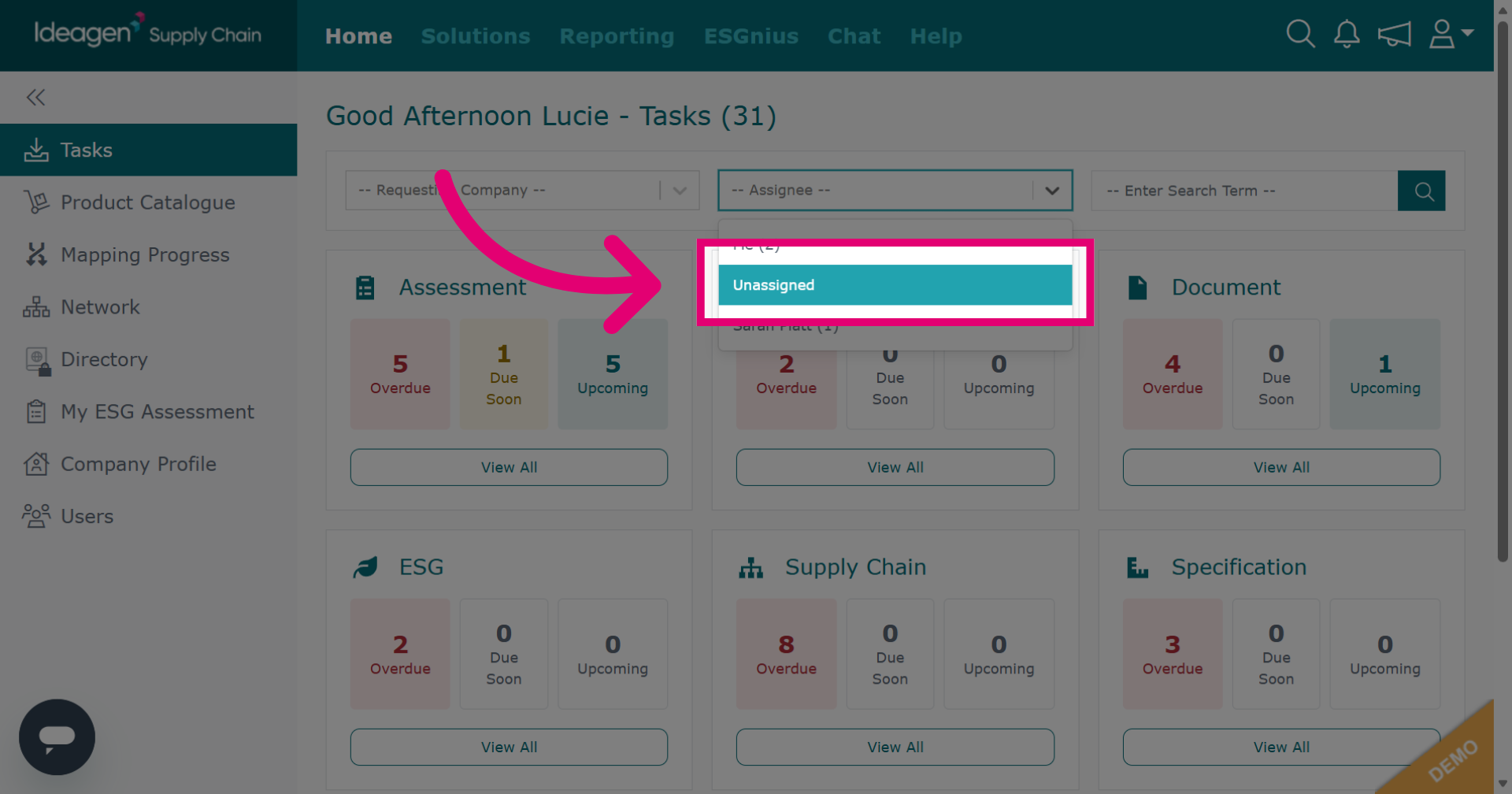Click the Tasks download-tray icon
This screenshot has height=794, width=1512.
(x=36, y=150)
